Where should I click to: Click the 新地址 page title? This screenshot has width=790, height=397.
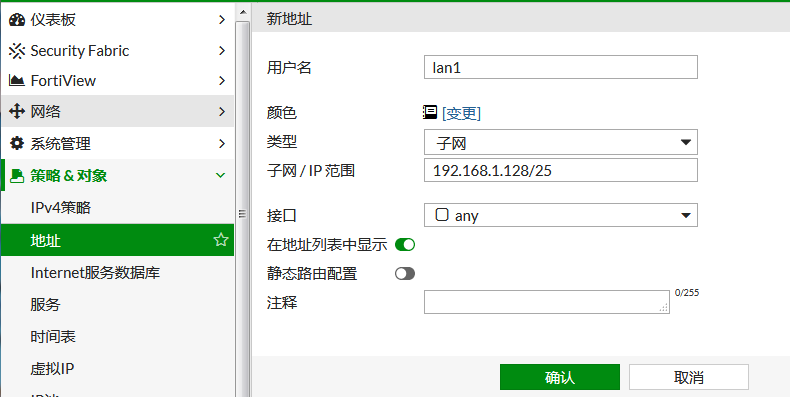tap(289, 19)
